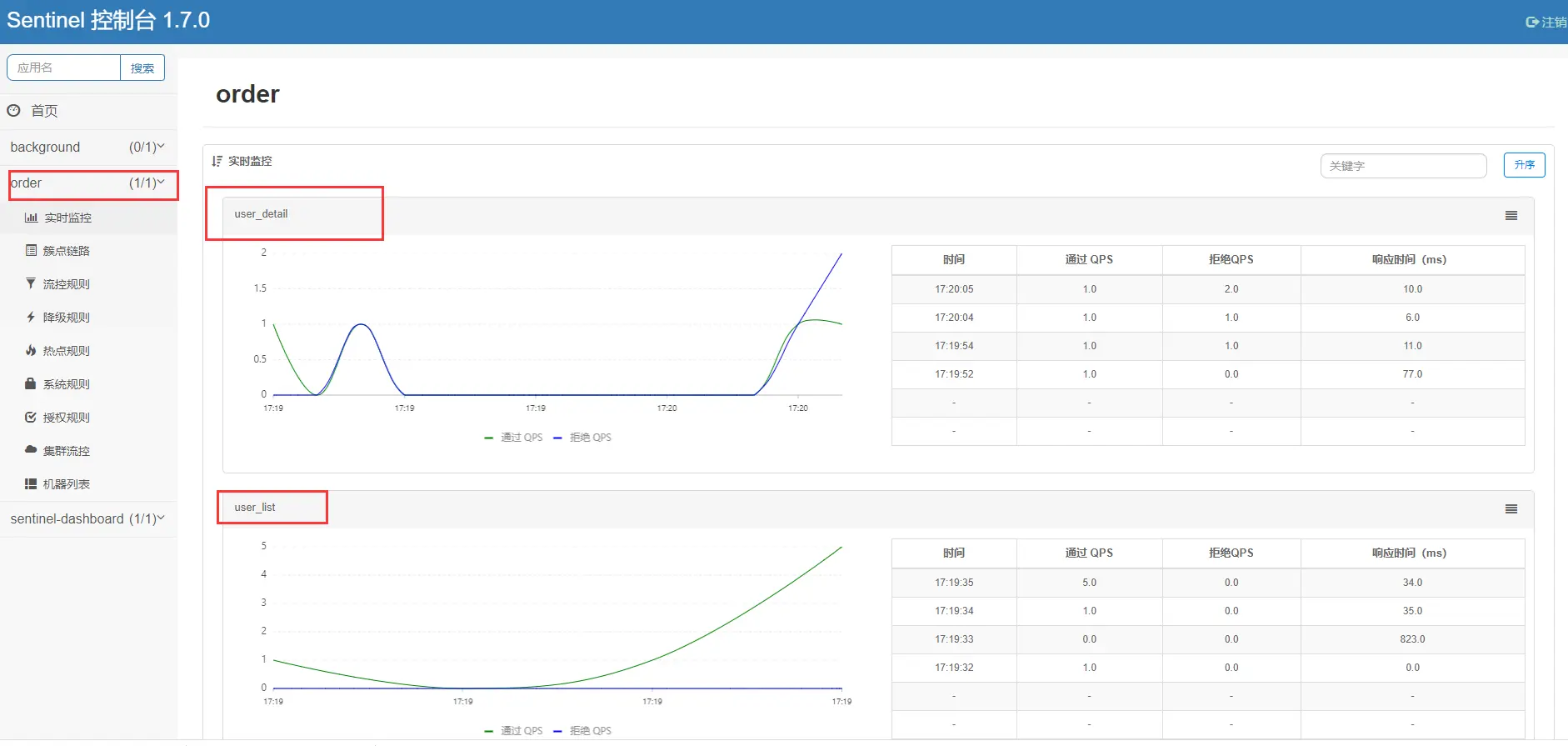Click the lock icon for 系统规则

click(x=31, y=383)
